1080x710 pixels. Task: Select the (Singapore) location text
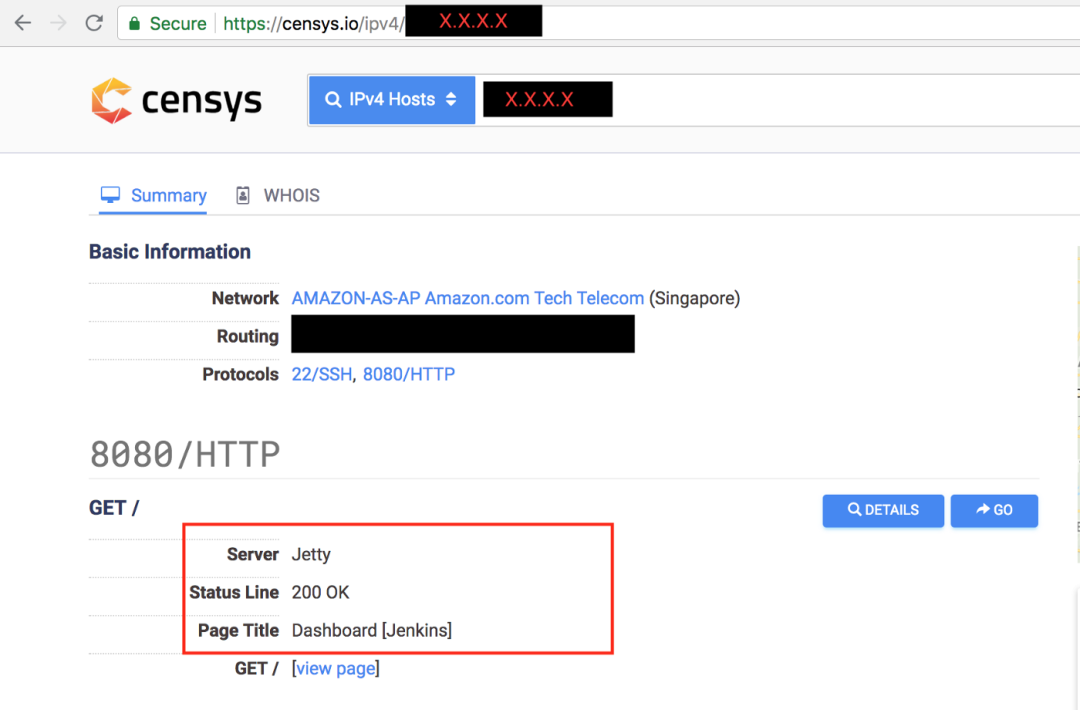click(x=694, y=298)
